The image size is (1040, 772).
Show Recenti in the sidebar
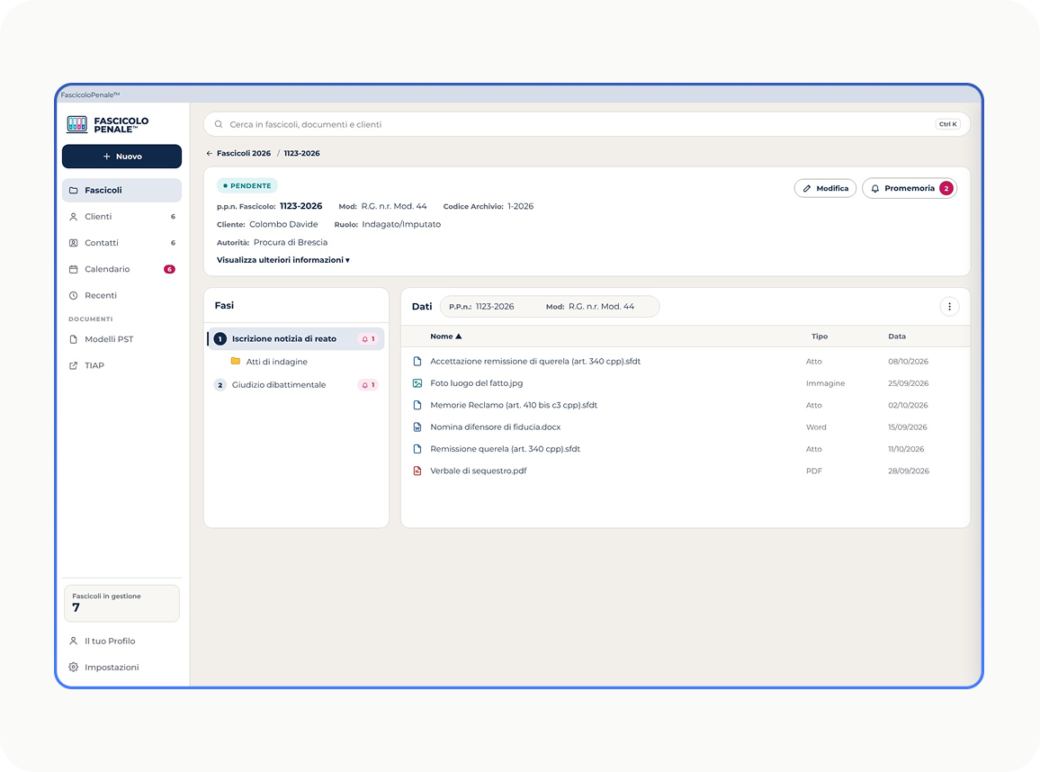coord(122,296)
